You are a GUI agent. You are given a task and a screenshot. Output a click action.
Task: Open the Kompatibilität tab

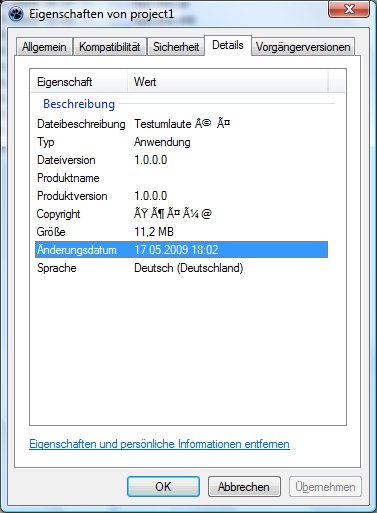point(109,47)
